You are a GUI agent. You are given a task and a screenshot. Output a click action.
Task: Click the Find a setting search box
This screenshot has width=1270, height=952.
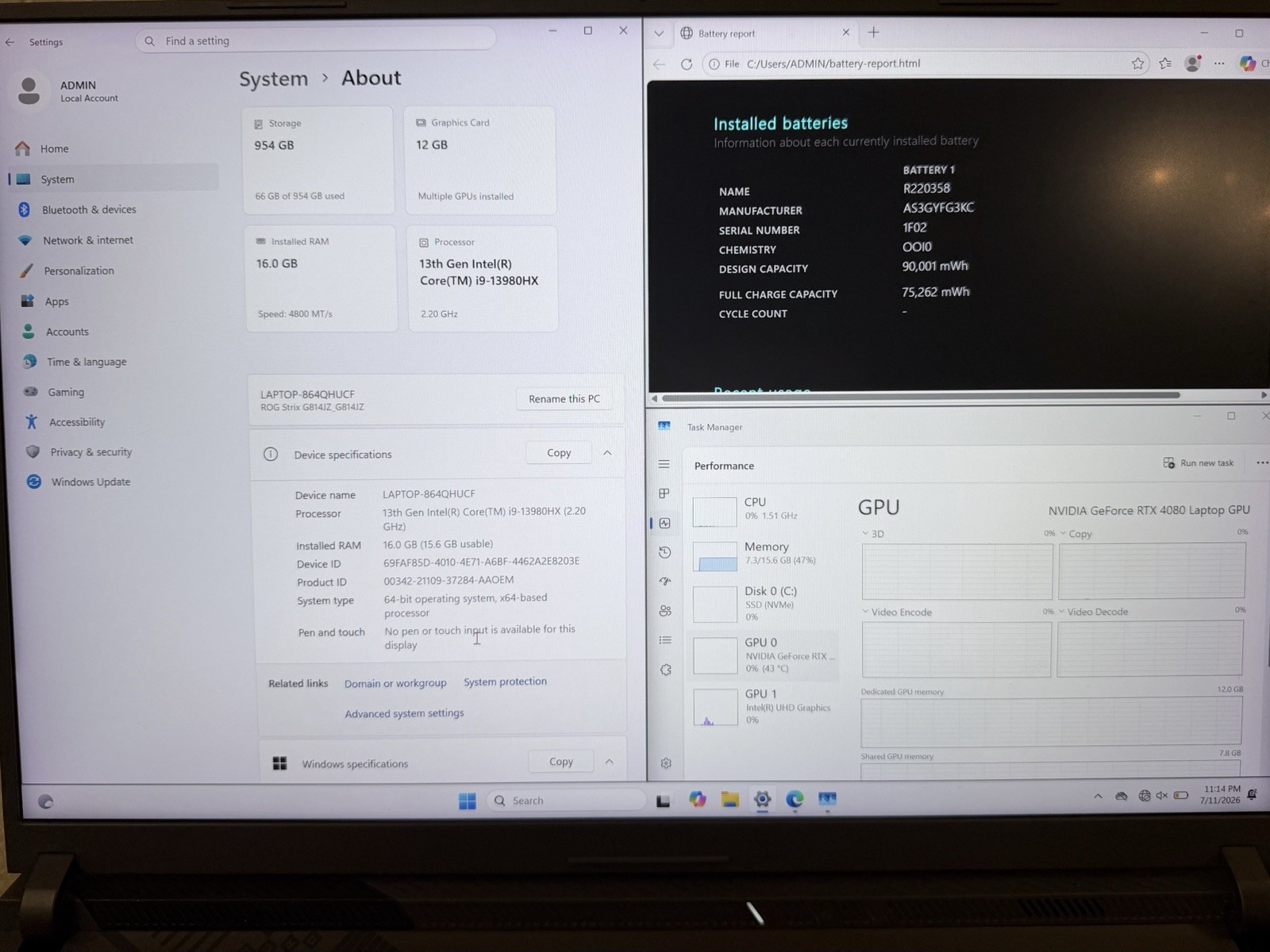[315, 40]
